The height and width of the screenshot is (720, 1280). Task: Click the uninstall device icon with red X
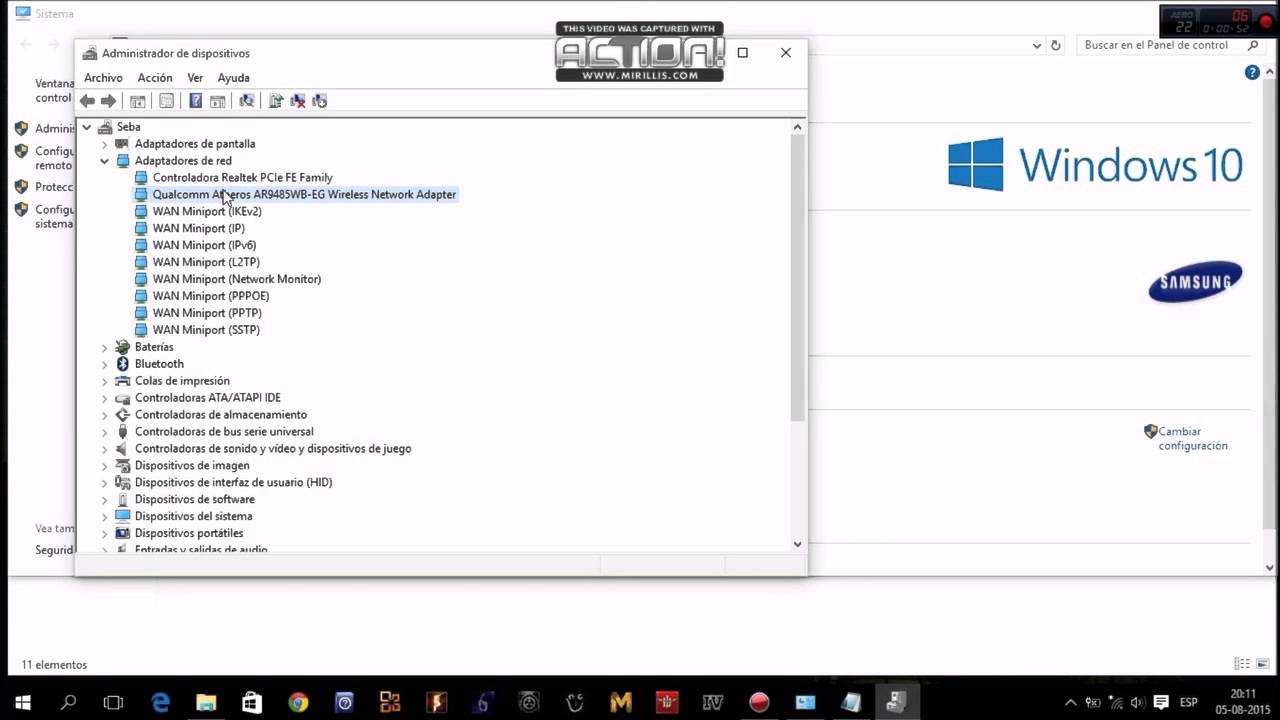(x=297, y=101)
